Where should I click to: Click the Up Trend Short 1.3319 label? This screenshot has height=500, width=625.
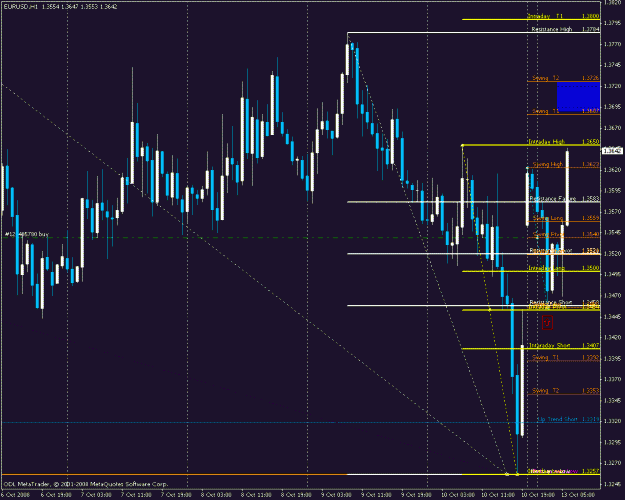(x=568, y=419)
